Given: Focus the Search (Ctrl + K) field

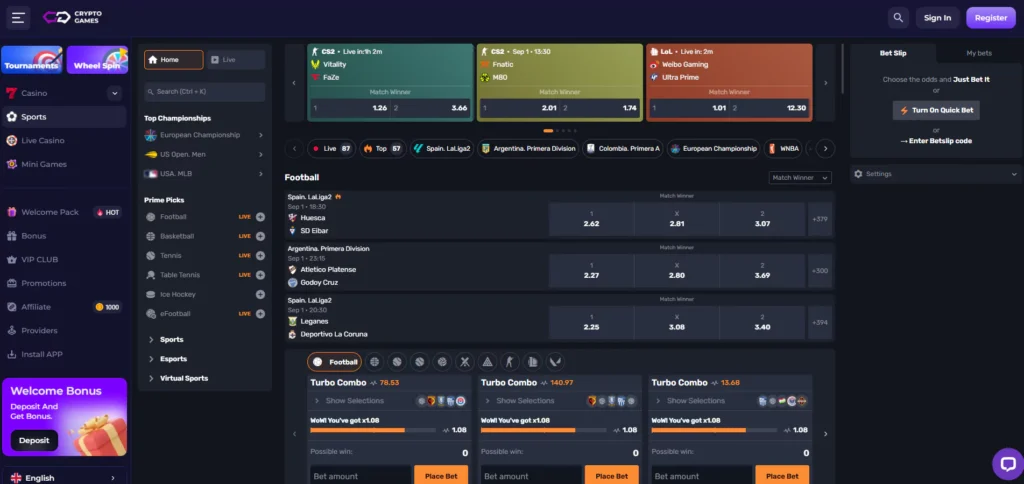Looking at the screenshot, I should coord(204,91).
